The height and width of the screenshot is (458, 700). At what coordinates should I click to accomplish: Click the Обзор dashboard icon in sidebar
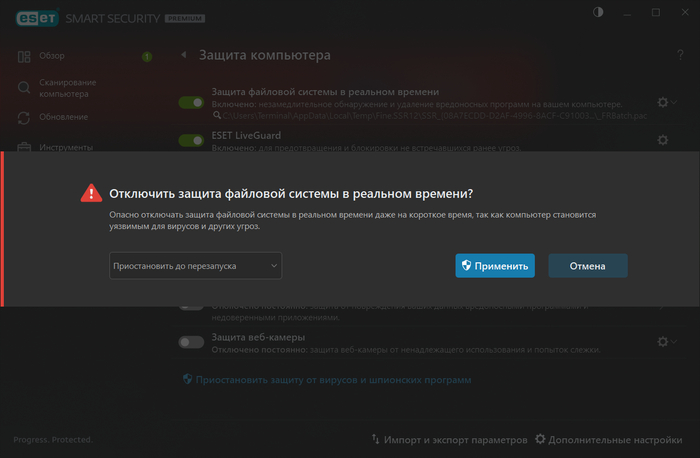[24, 56]
